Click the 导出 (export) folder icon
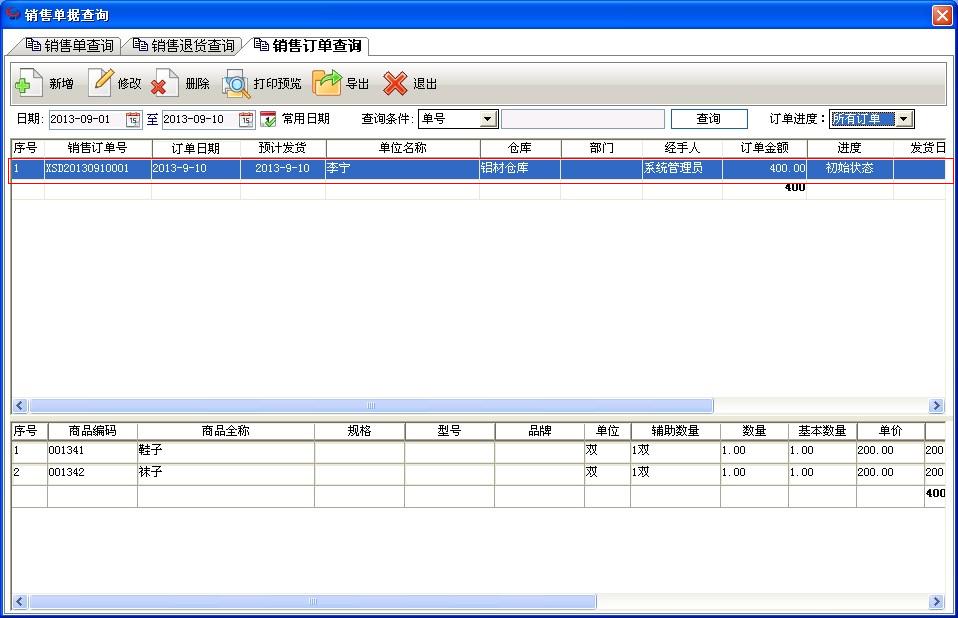Viewport: 958px width, 618px height. [327, 83]
